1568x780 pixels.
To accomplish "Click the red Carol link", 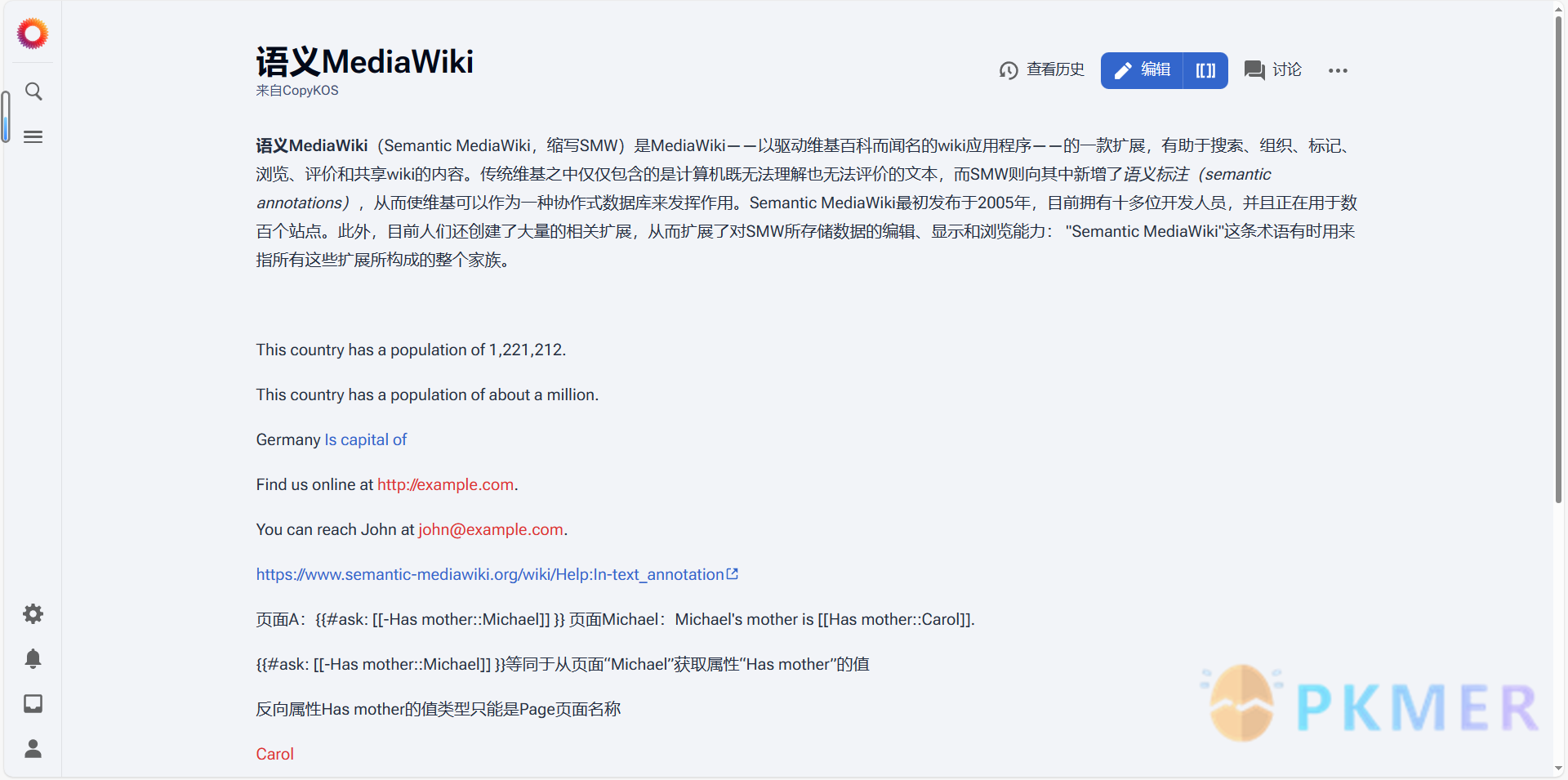I will tap(274, 754).
